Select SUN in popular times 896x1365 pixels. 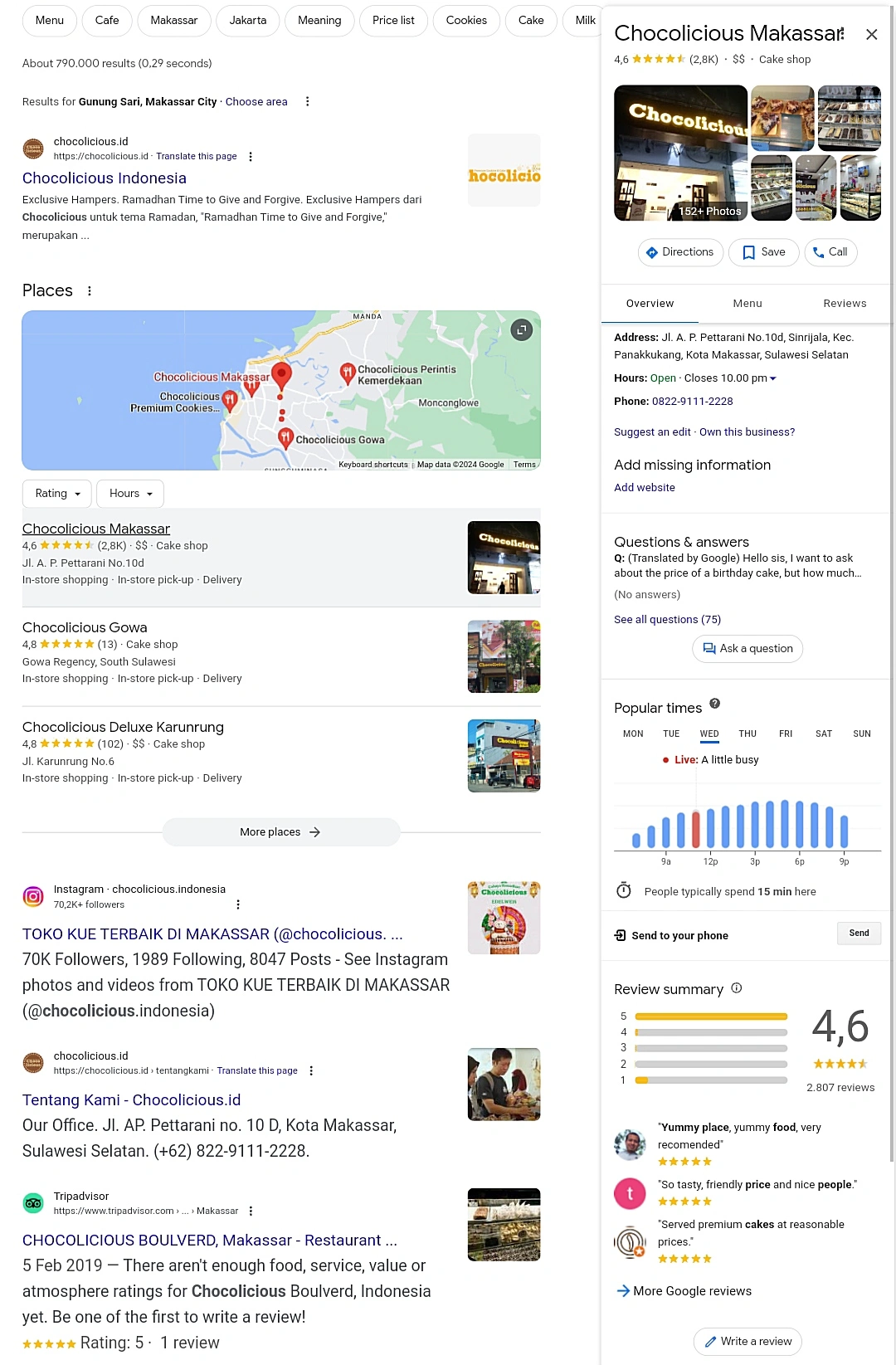(x=862, y=734)
